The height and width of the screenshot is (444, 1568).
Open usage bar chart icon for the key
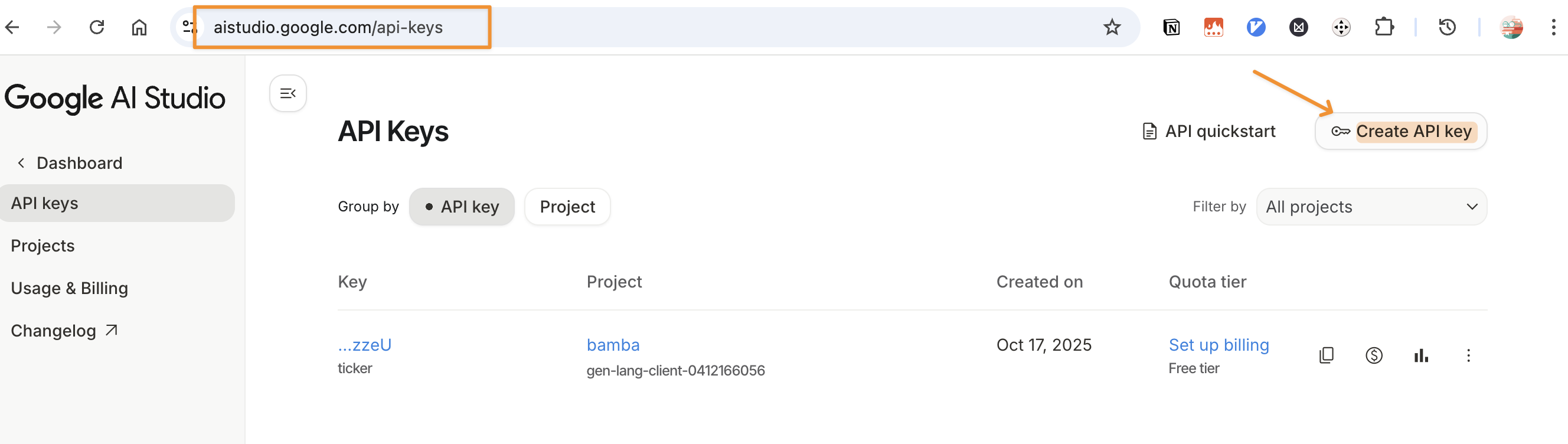pyautogui.click(x=1420, y=355)
